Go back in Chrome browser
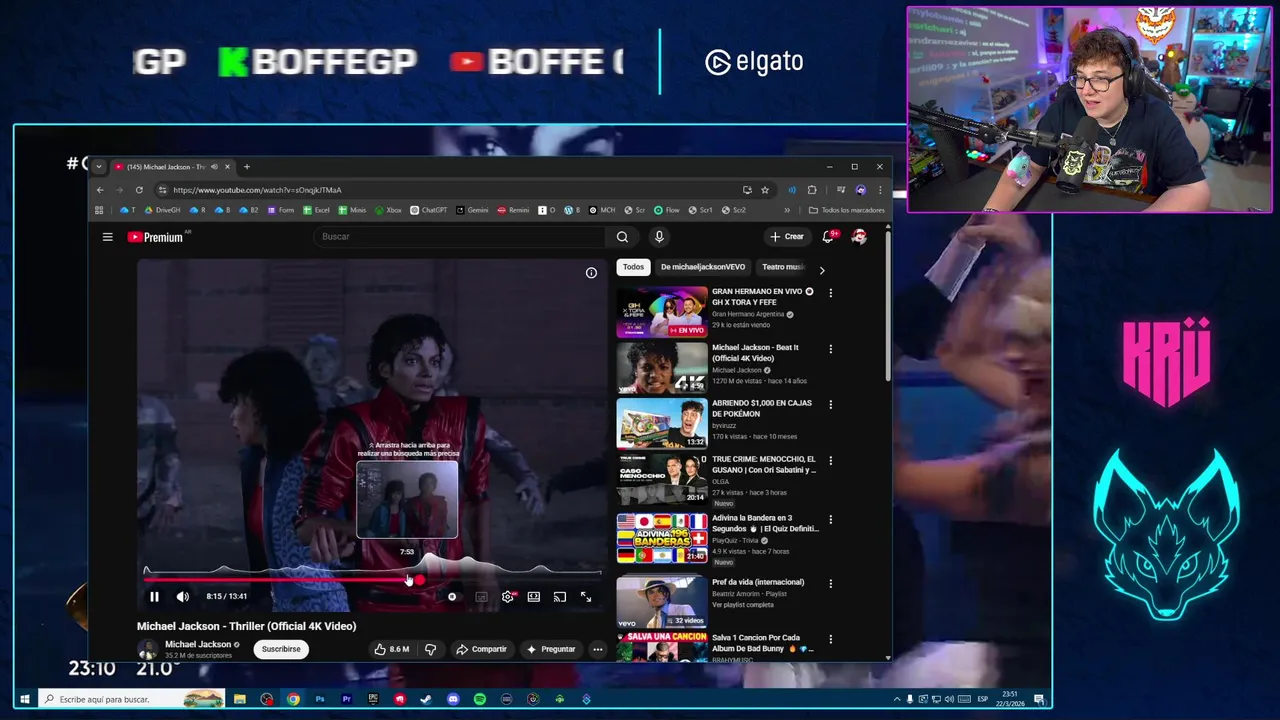Viewport: 1280px width, 720px height. 99,190
